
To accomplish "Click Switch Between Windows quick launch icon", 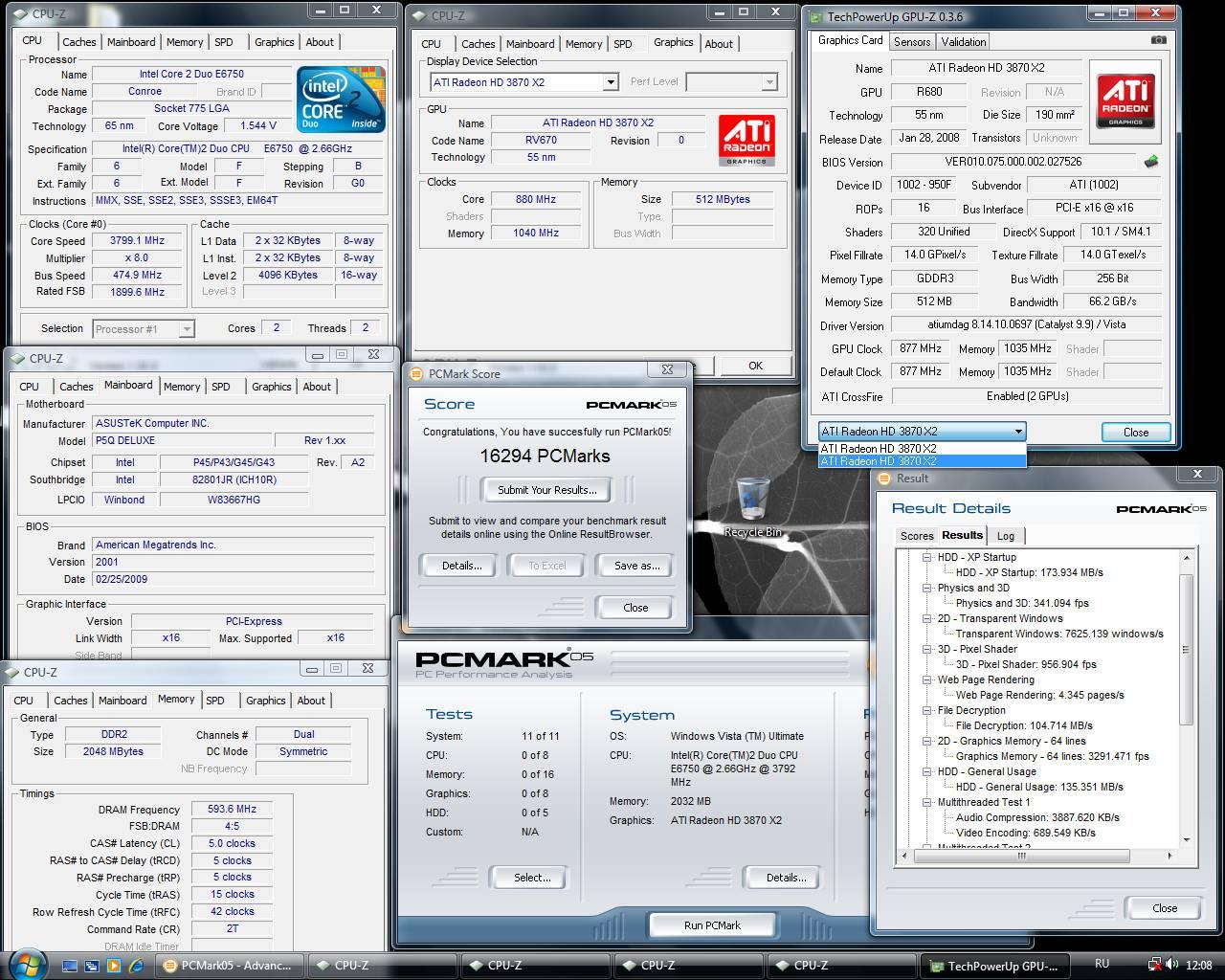I will tap(93, 965).
